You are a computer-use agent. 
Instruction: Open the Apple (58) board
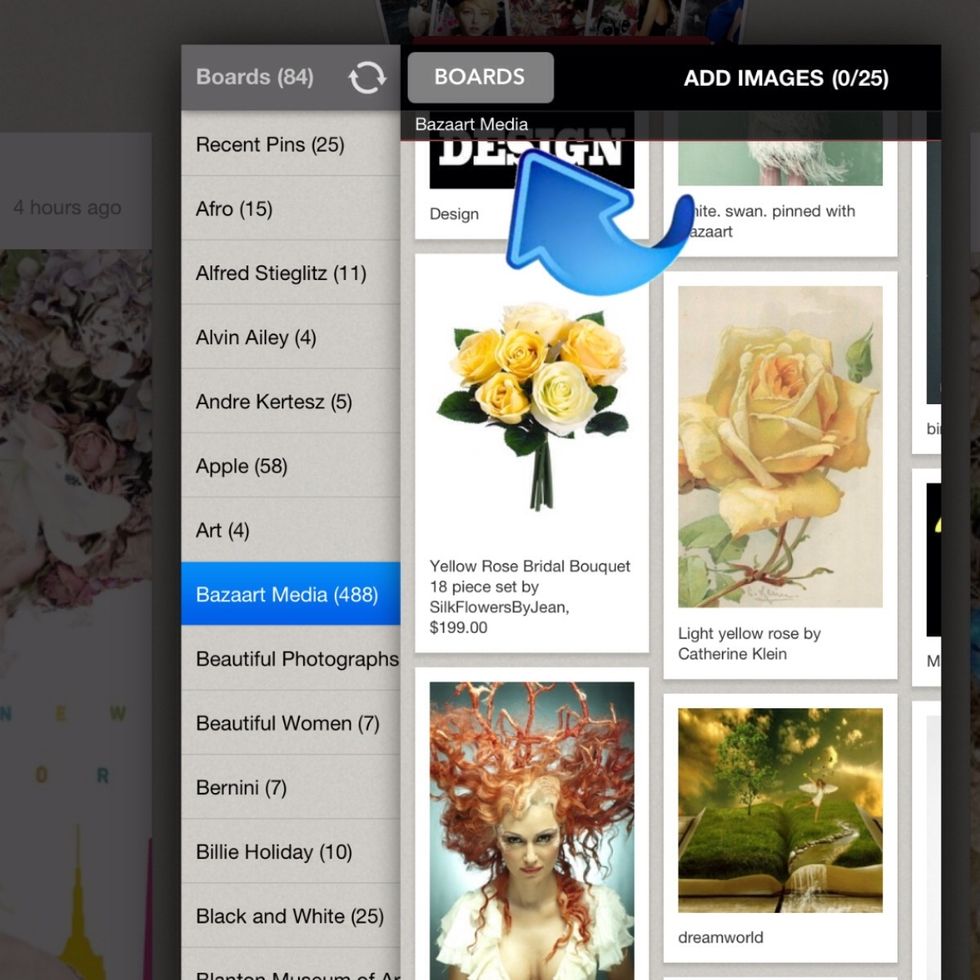click(291, 466)
